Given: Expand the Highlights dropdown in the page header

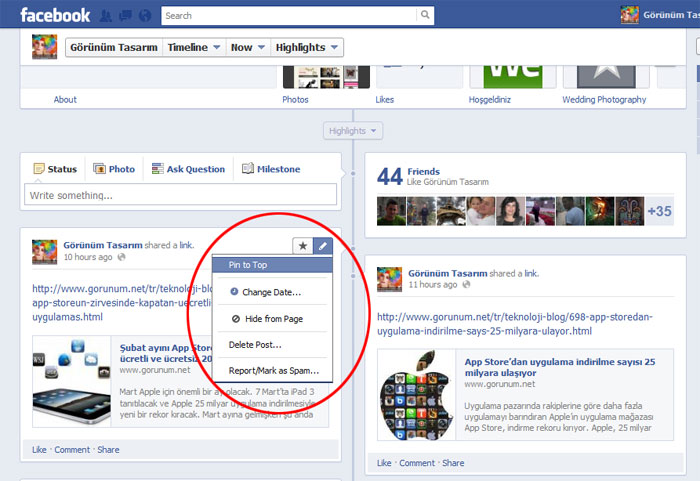Looking at the screenshot, I should coord(307,47).
